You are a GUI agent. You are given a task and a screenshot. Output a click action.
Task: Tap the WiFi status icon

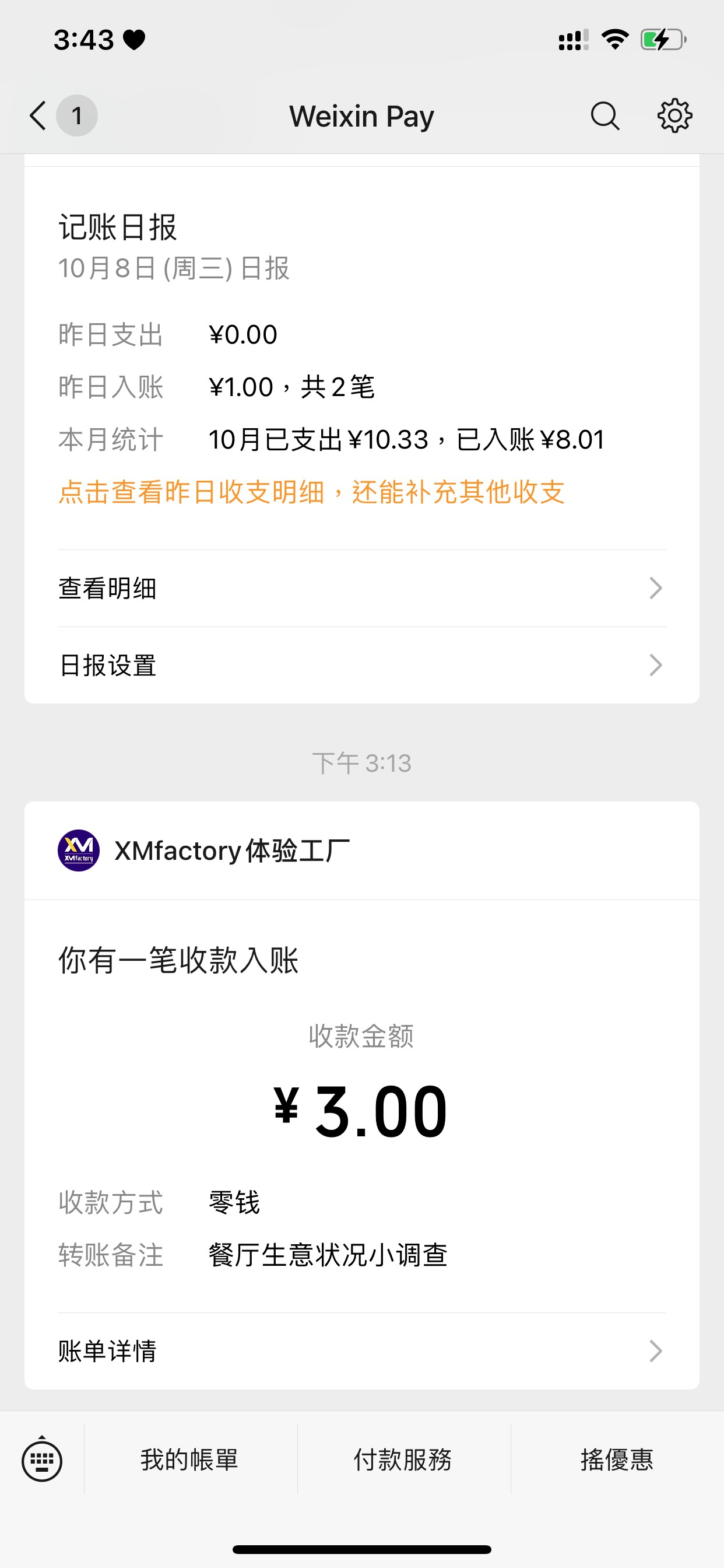[614, 40]
